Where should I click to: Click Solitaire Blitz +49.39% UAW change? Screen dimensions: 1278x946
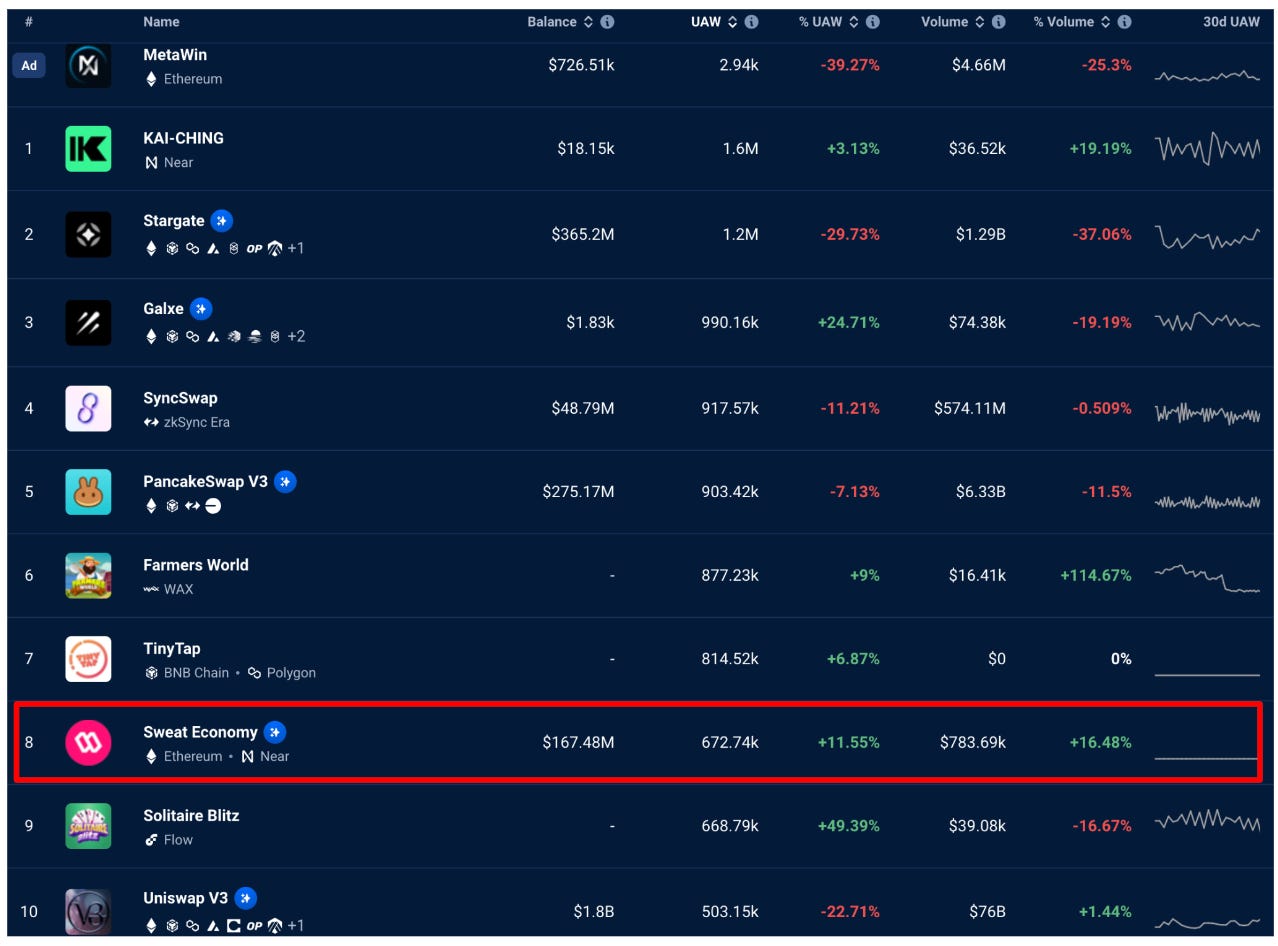pyautogui.click(x=849, y=825)
